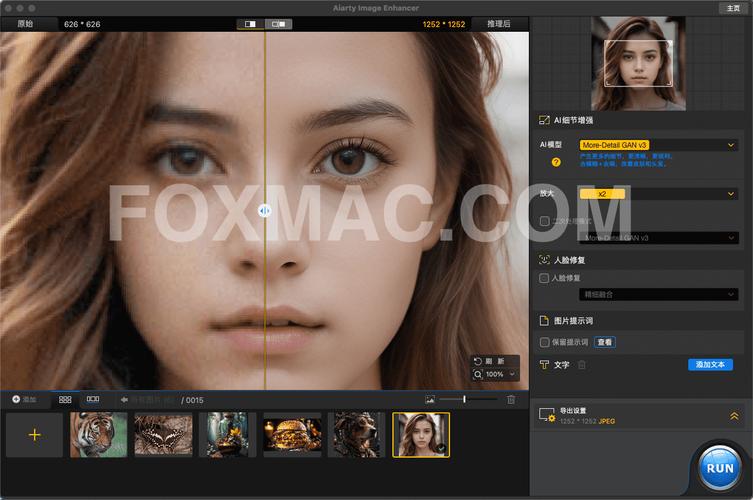
Task: Click the 主页 home button
Action: tap(733, 8)
